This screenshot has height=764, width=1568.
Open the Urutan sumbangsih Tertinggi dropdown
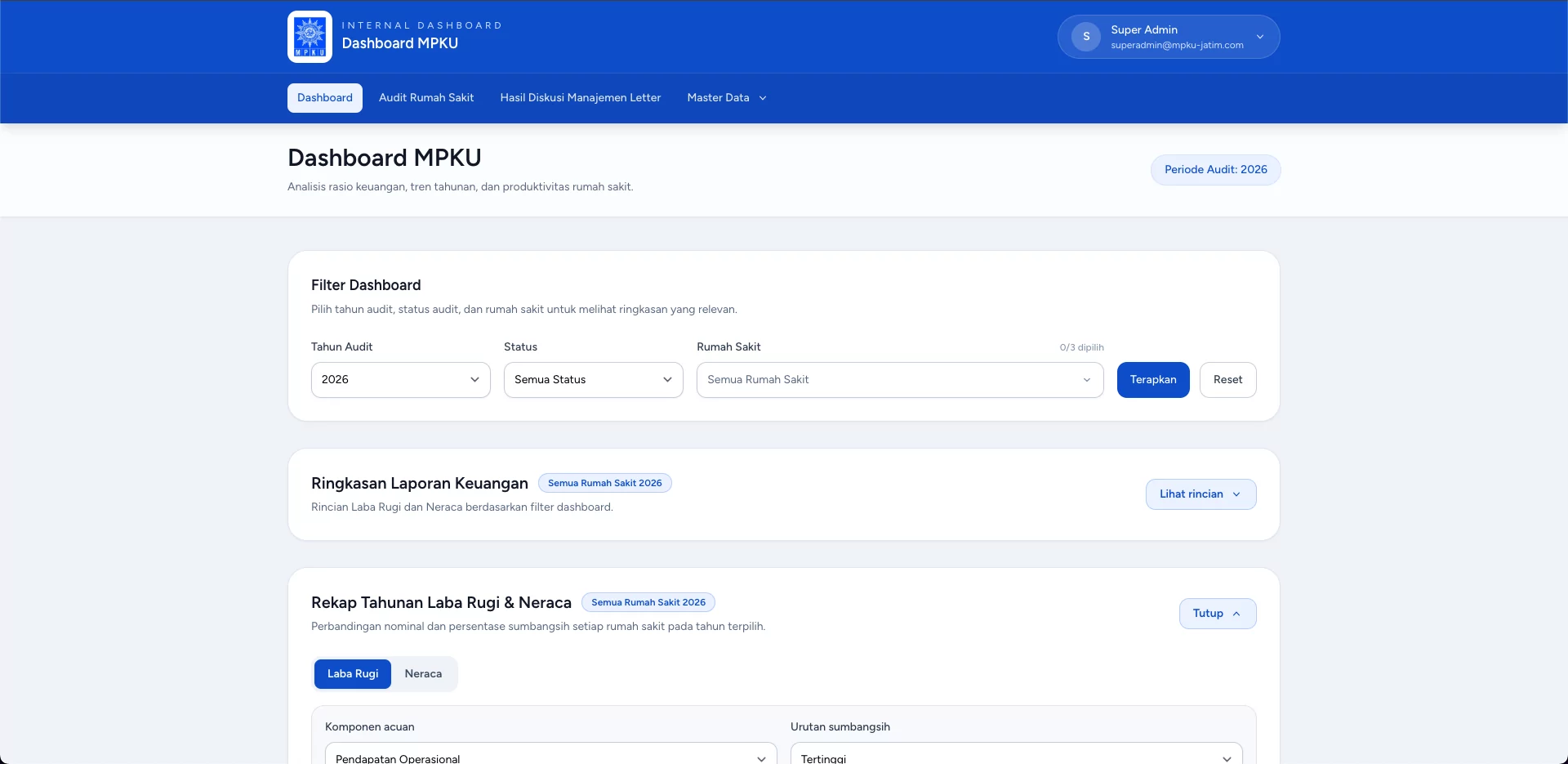pos(1017,753)
